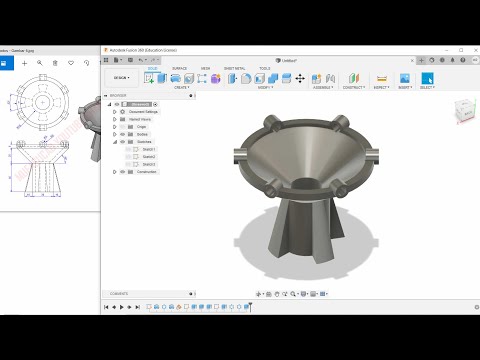480x360 pixels.
Task: Switch to the Sheet Metal tab
Action: click(235, 68)
